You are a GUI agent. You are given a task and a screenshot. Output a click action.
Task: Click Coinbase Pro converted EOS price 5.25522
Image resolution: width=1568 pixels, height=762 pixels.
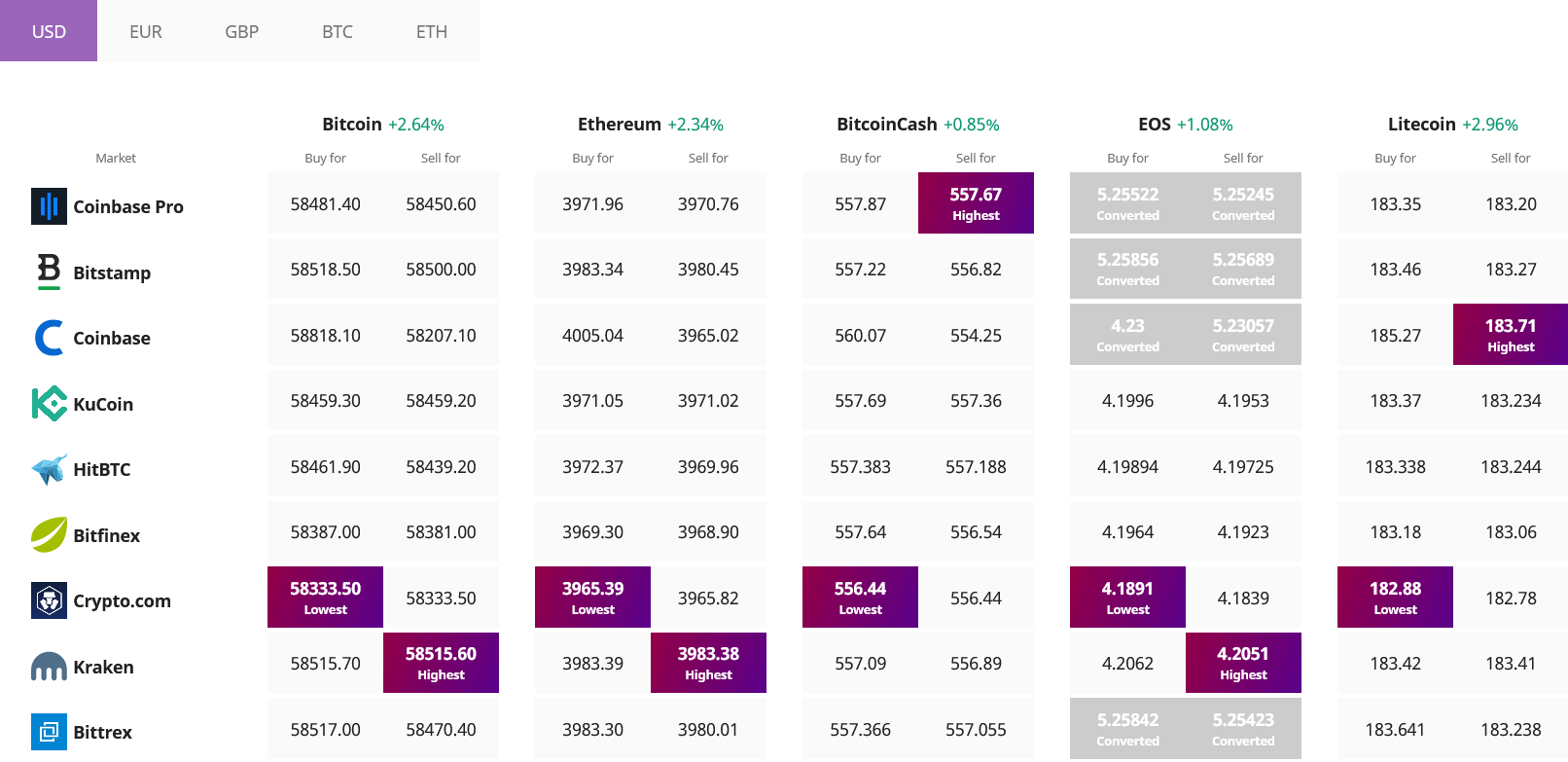[x=1127, y=202]
